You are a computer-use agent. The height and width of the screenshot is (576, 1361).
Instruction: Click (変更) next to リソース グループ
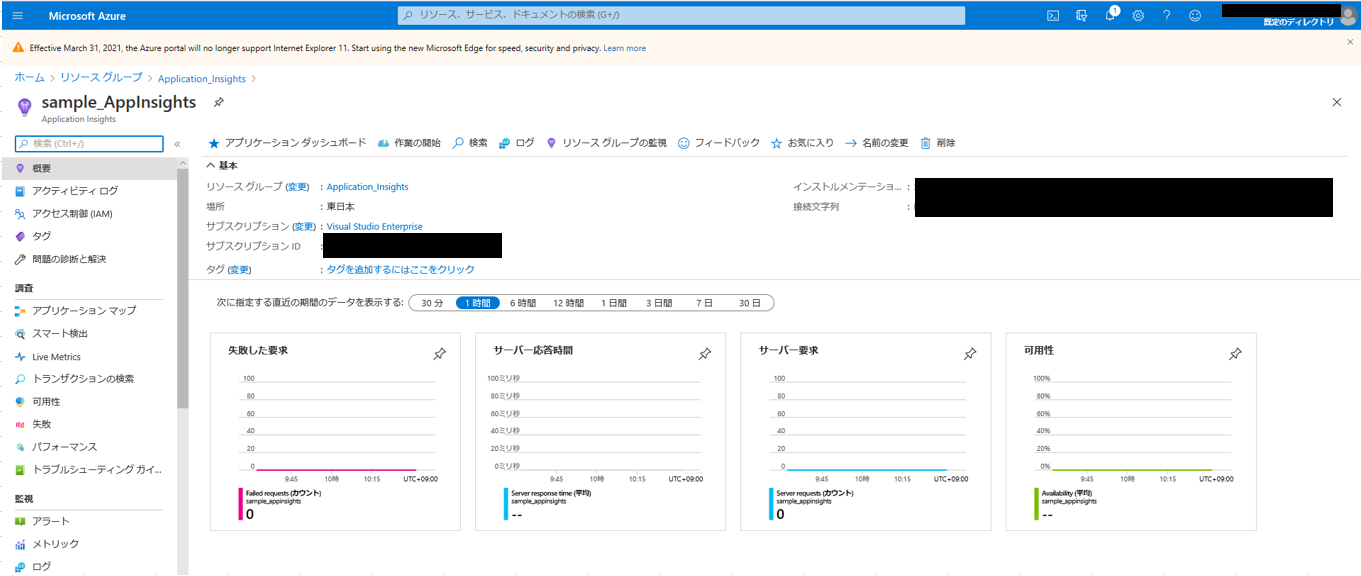click(297, 187)
